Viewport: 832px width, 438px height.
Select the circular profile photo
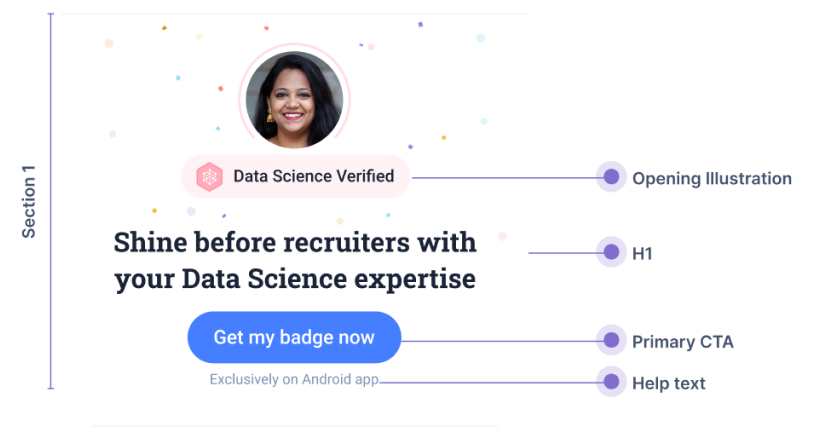294,99
